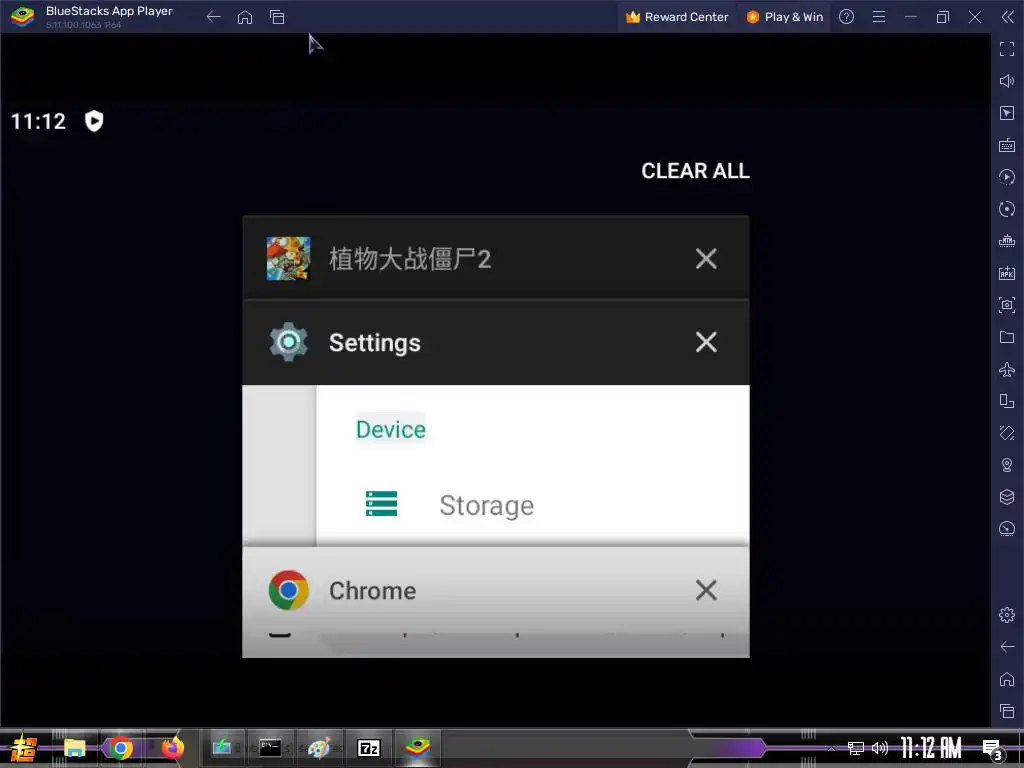1024x768 pixels.
Task: Open the multi-instance manager robot icon
Action: pyautogui.click(x=1007, y=241)
